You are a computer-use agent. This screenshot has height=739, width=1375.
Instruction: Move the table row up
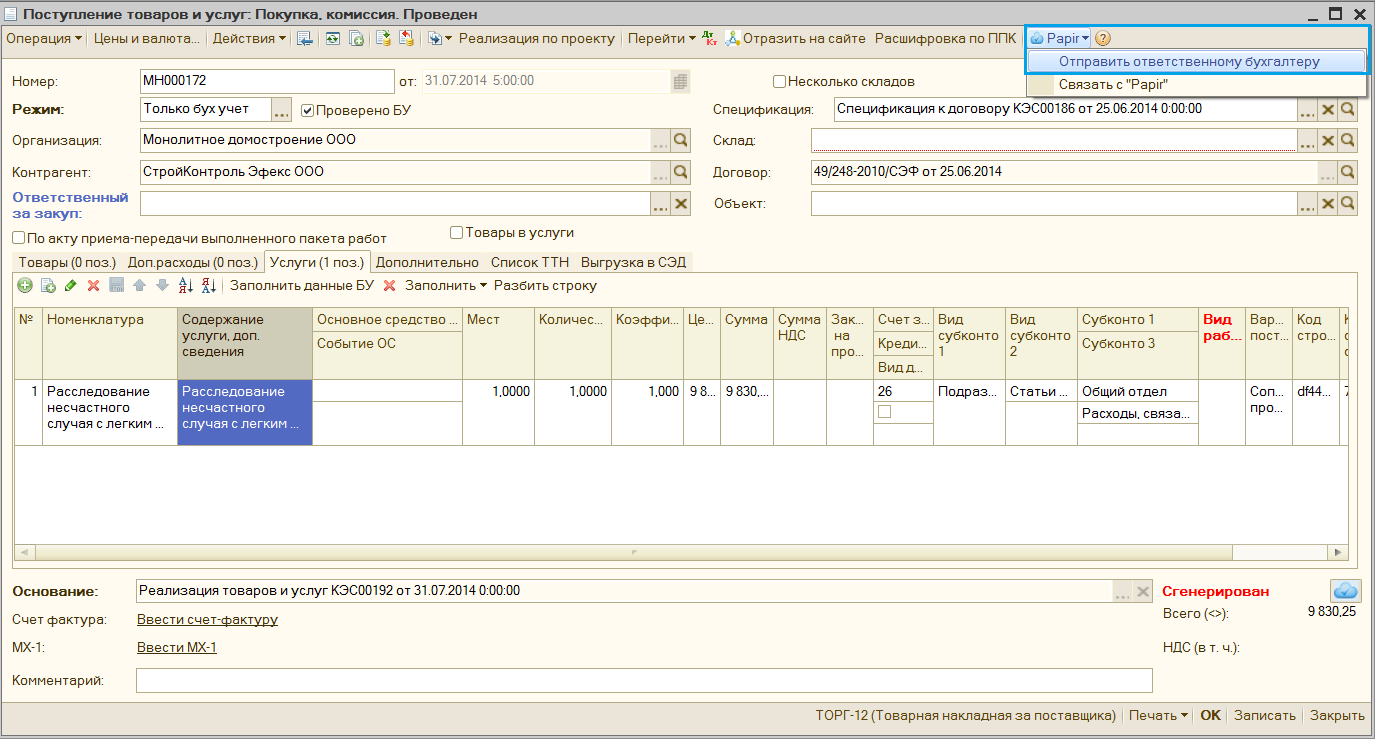(x=139, y=286)
